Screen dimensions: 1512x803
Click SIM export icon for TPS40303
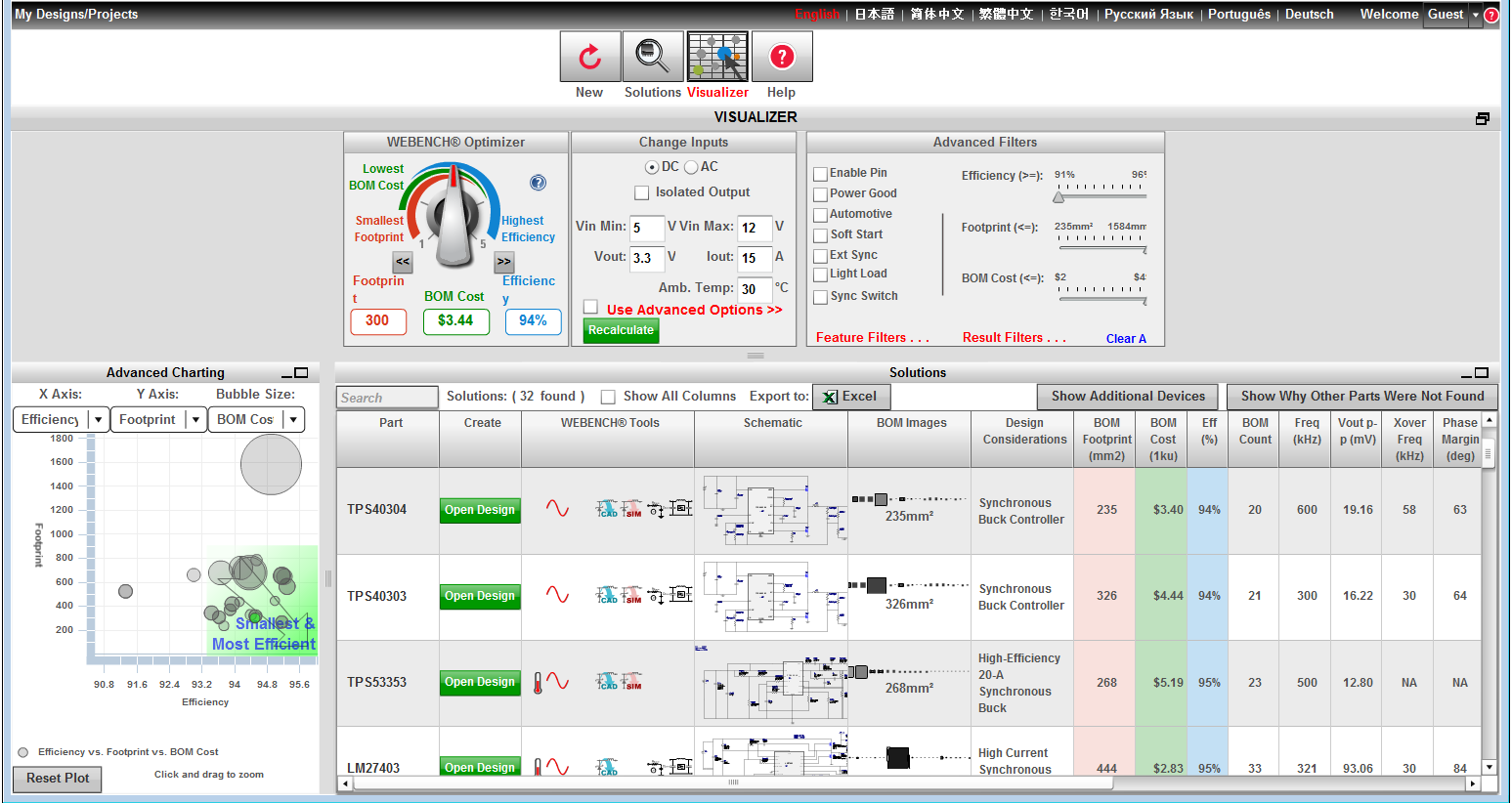[x=632, y=595]
